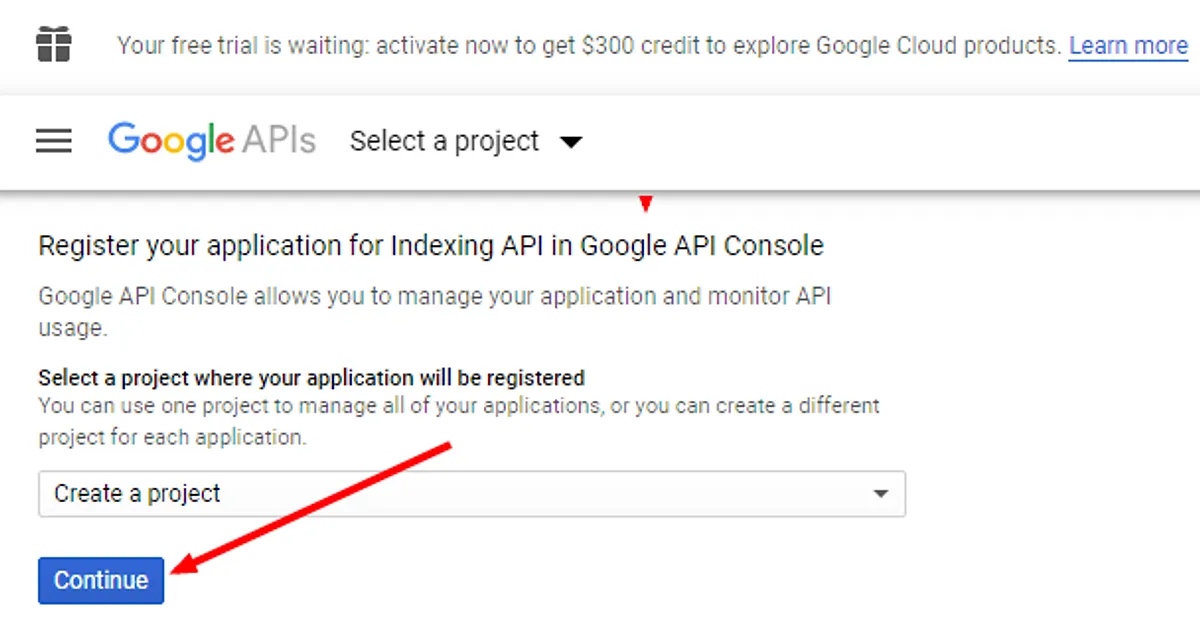Open the navigation hamburger menu
This screenshot has width=1200, height=625.
coord(53,141)
